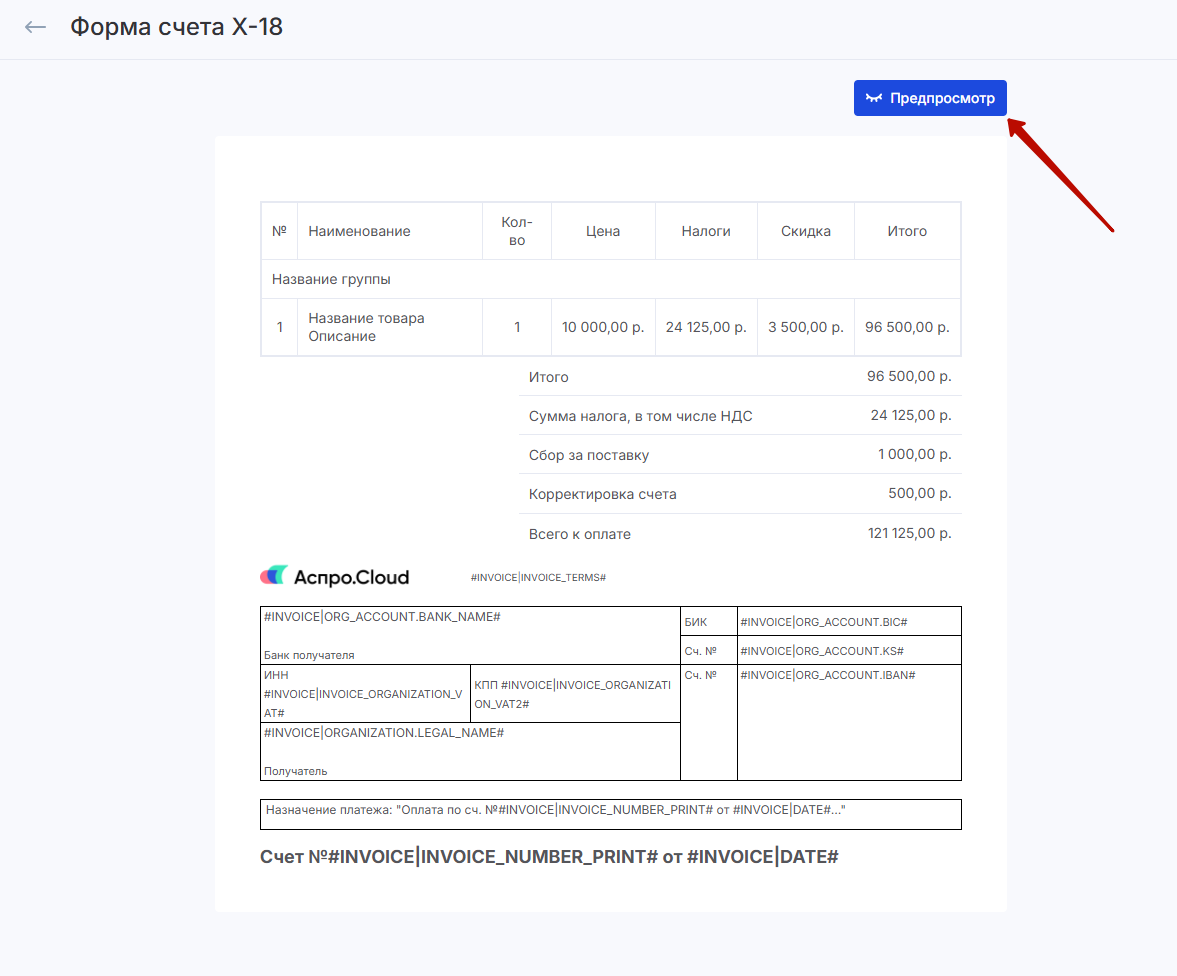Click the Аспро.Cloud logo in the invoice
1177x976 pixels.
(335, 577)
